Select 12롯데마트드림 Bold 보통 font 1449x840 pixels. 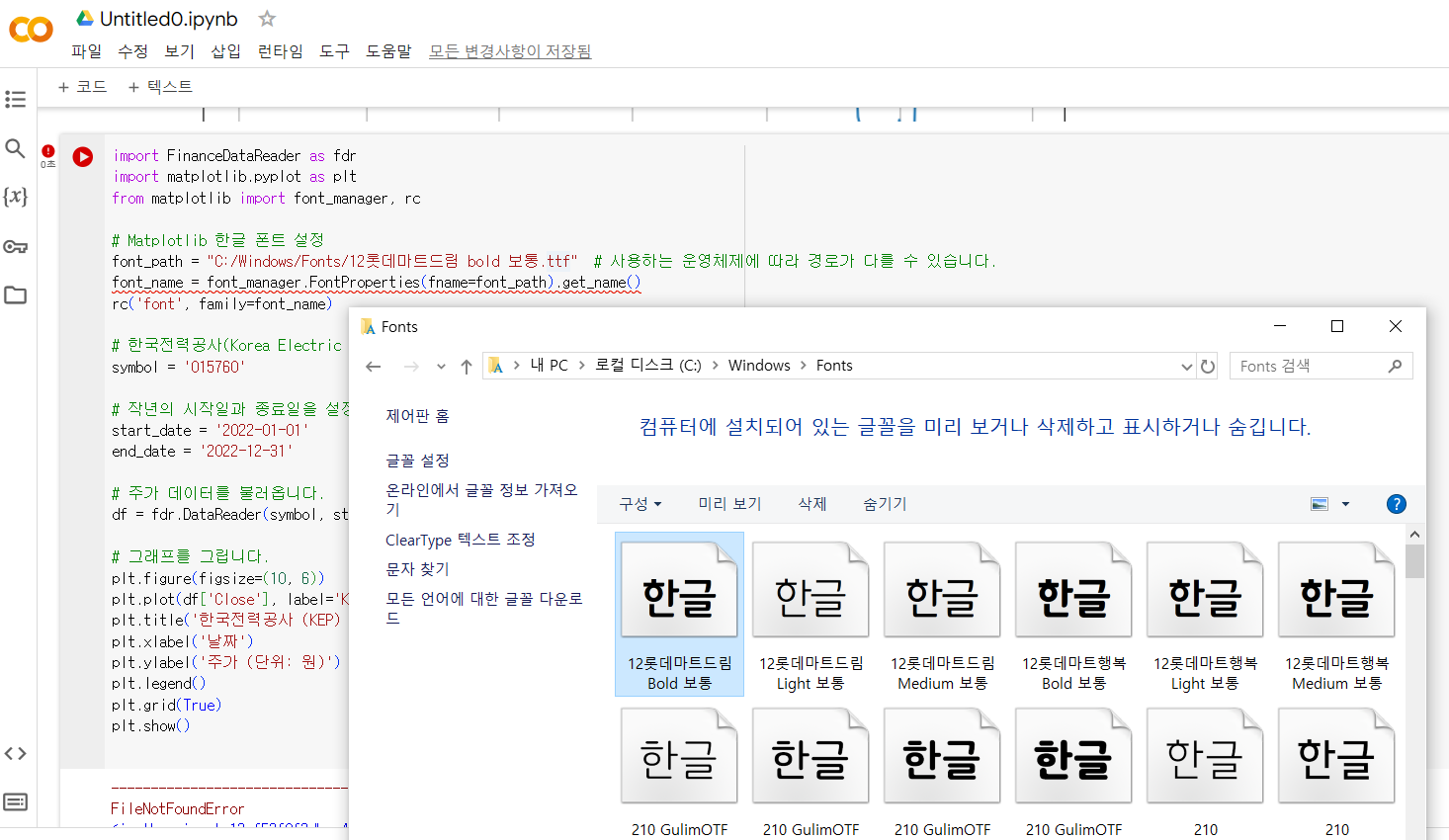pos(679,615)
